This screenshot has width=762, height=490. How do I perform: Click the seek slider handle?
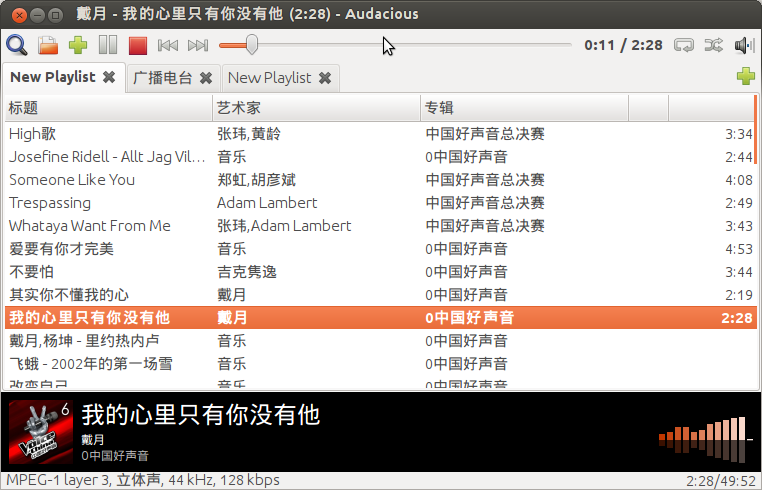pos(252,45)
